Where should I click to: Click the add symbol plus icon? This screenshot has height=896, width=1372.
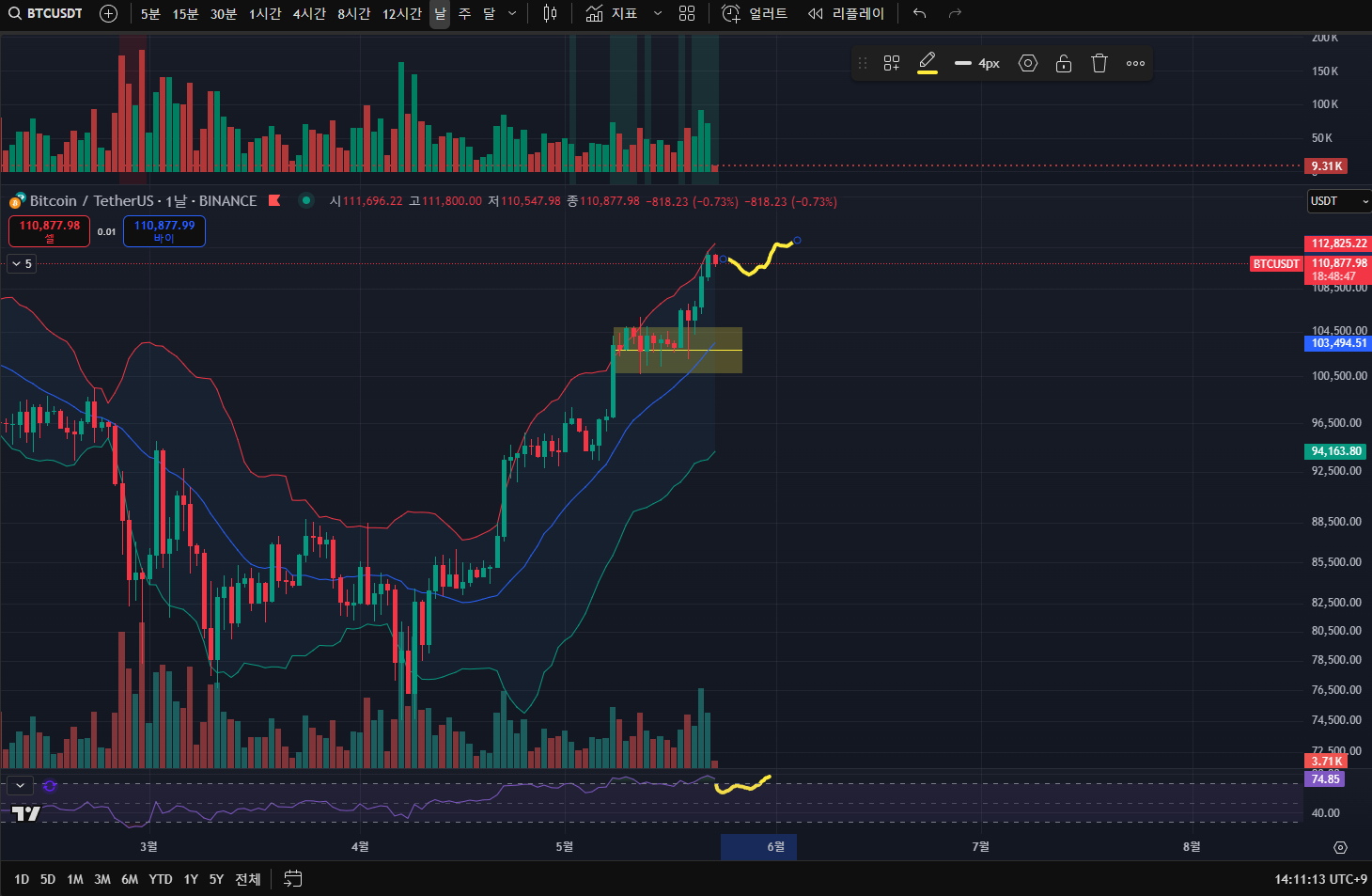pyautogui.click(x=109, y=13)
